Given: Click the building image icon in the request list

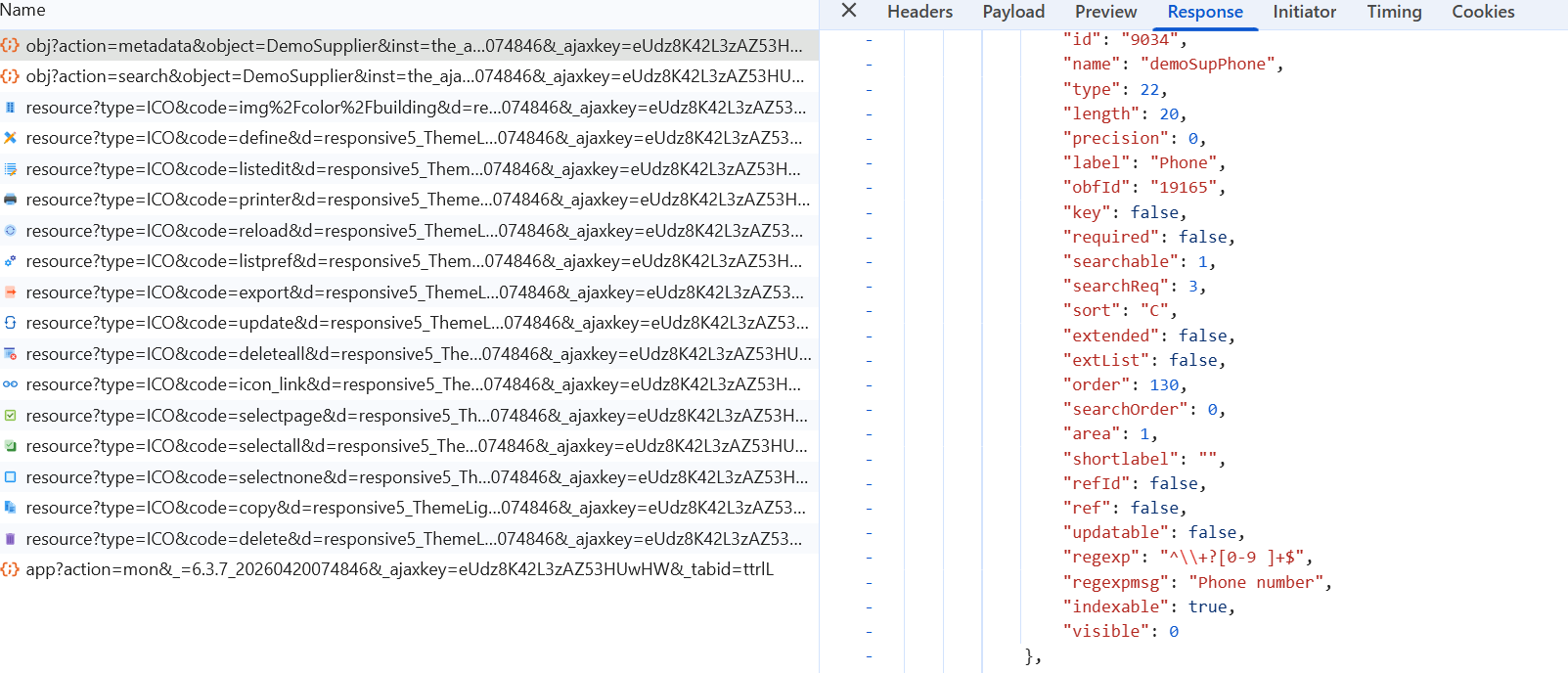Looking at the screenshot, I should click(x=10, y=108).
